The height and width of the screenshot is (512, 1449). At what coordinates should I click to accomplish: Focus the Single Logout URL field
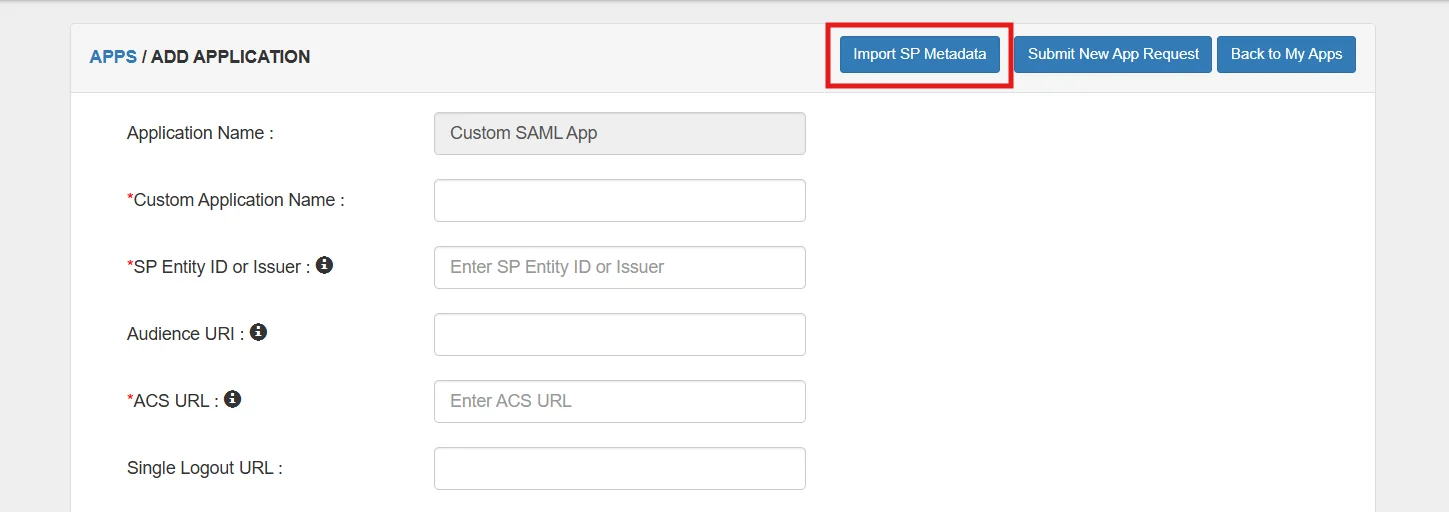point(620,468)
